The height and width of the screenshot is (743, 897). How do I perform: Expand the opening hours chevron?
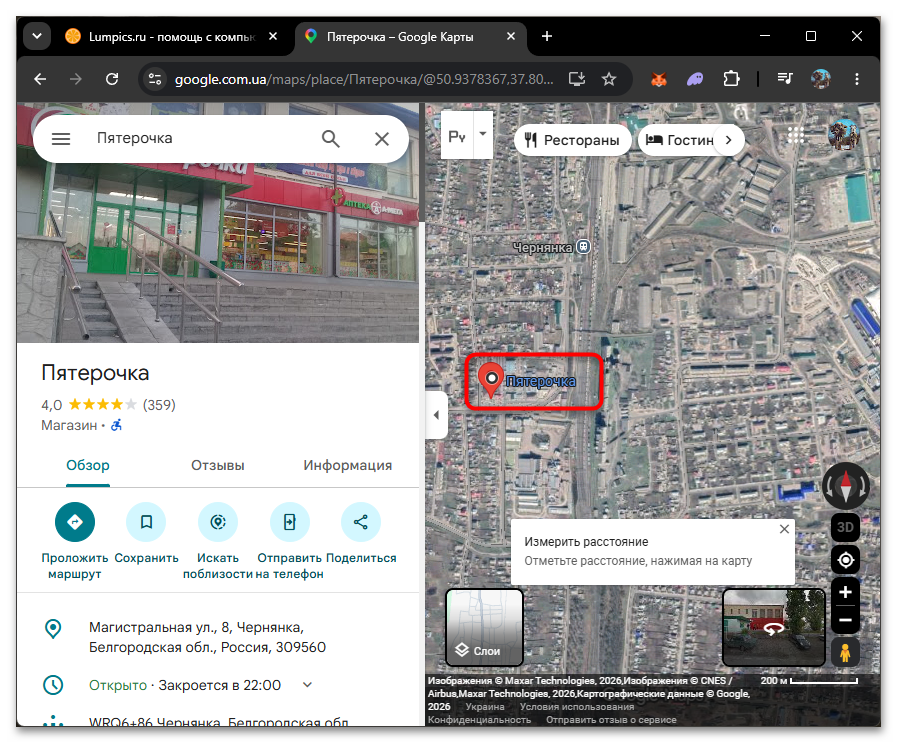[x=307, y=685]
